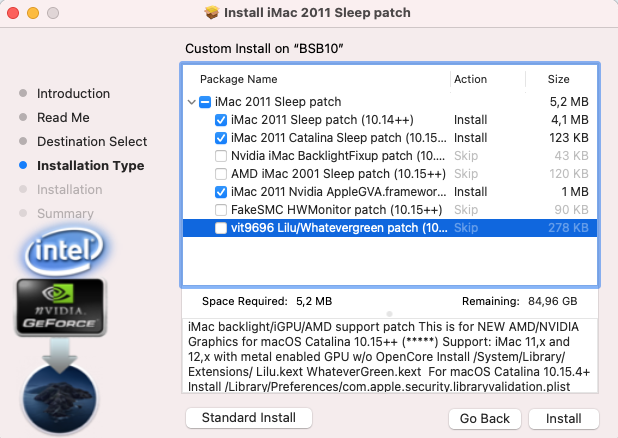Enable AMD iMac 2001 Sleep patch

pos(221,174)
